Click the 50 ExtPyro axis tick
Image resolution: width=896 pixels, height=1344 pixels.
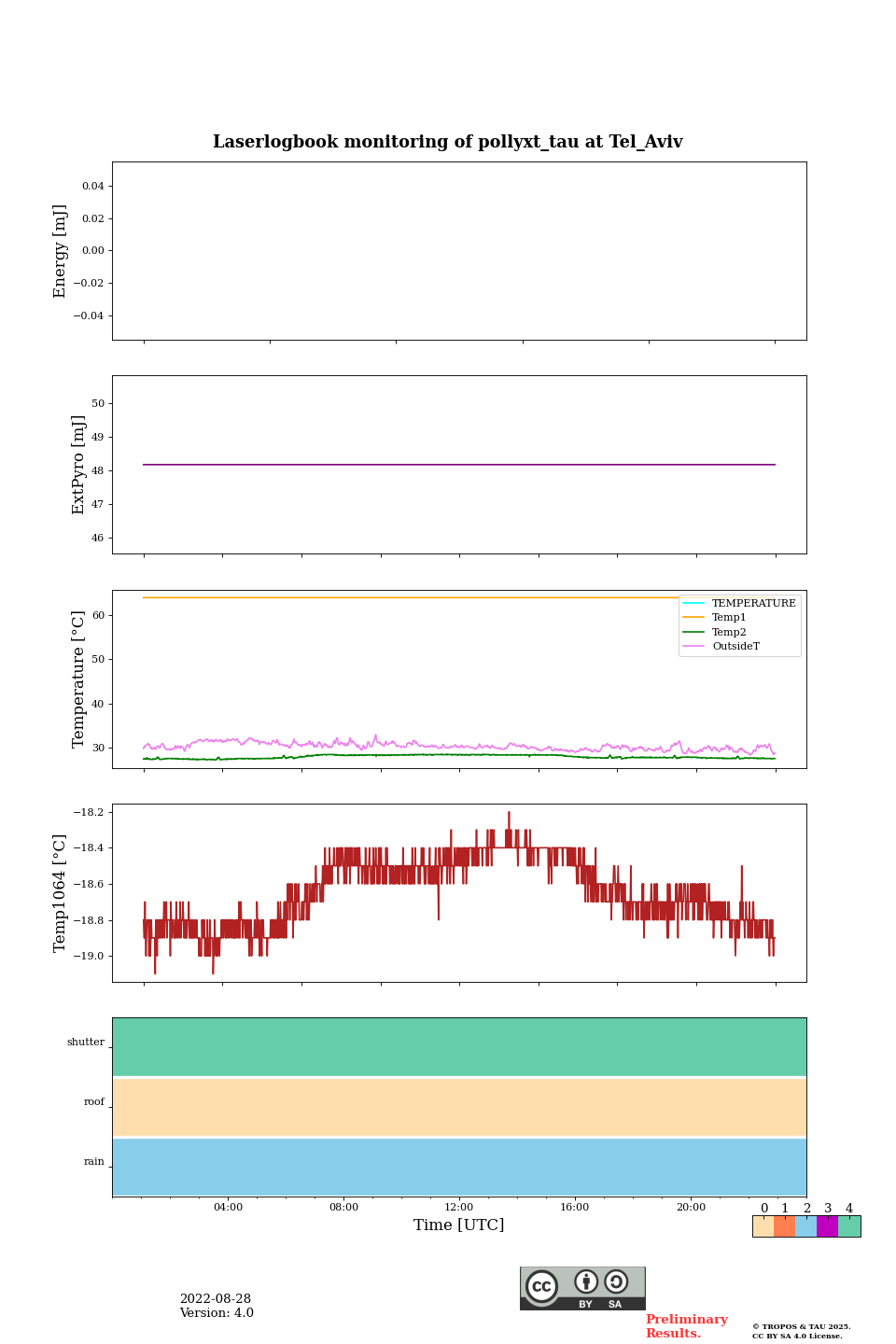(99, 404)
